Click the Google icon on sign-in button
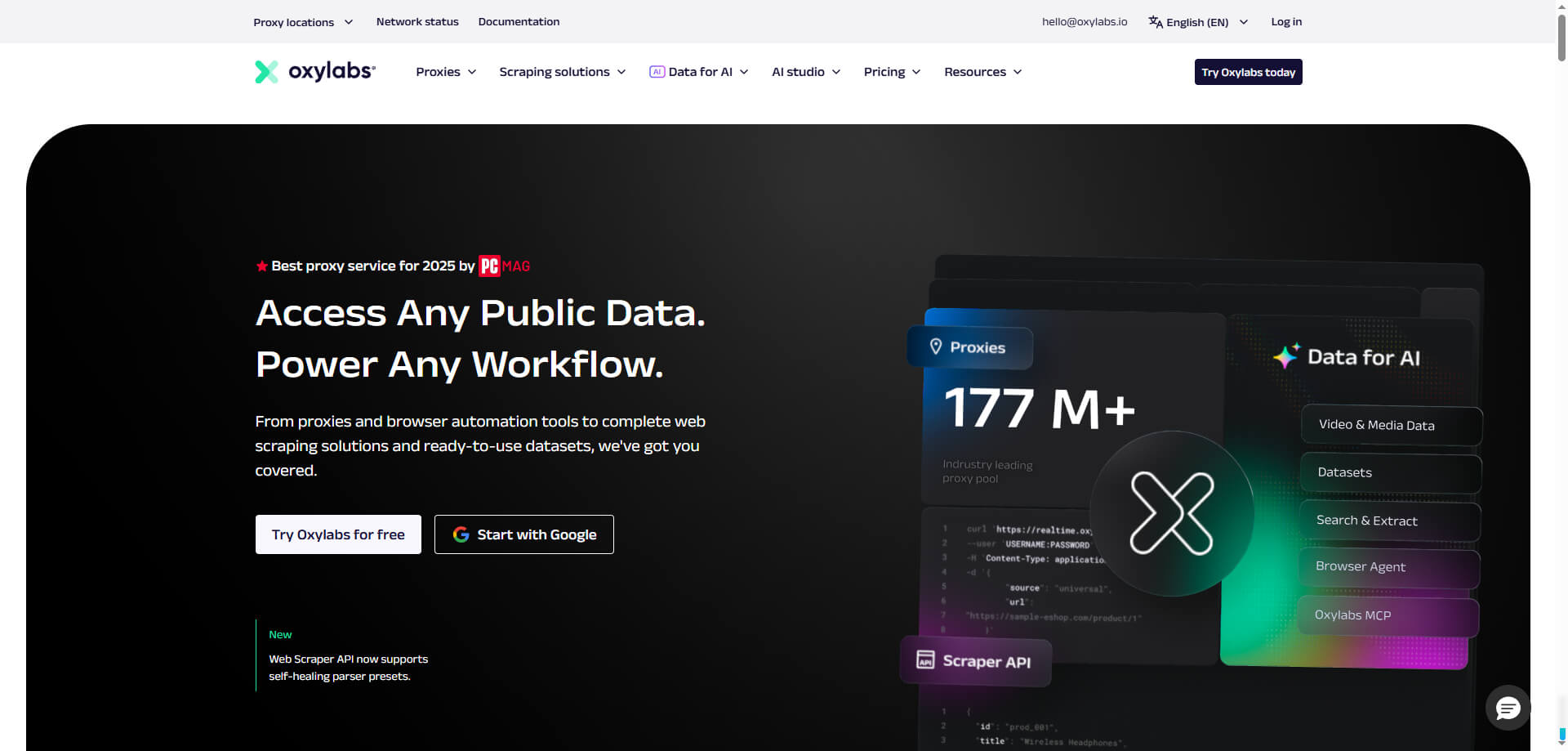The image size is (1568, 751). click(460, 534)
